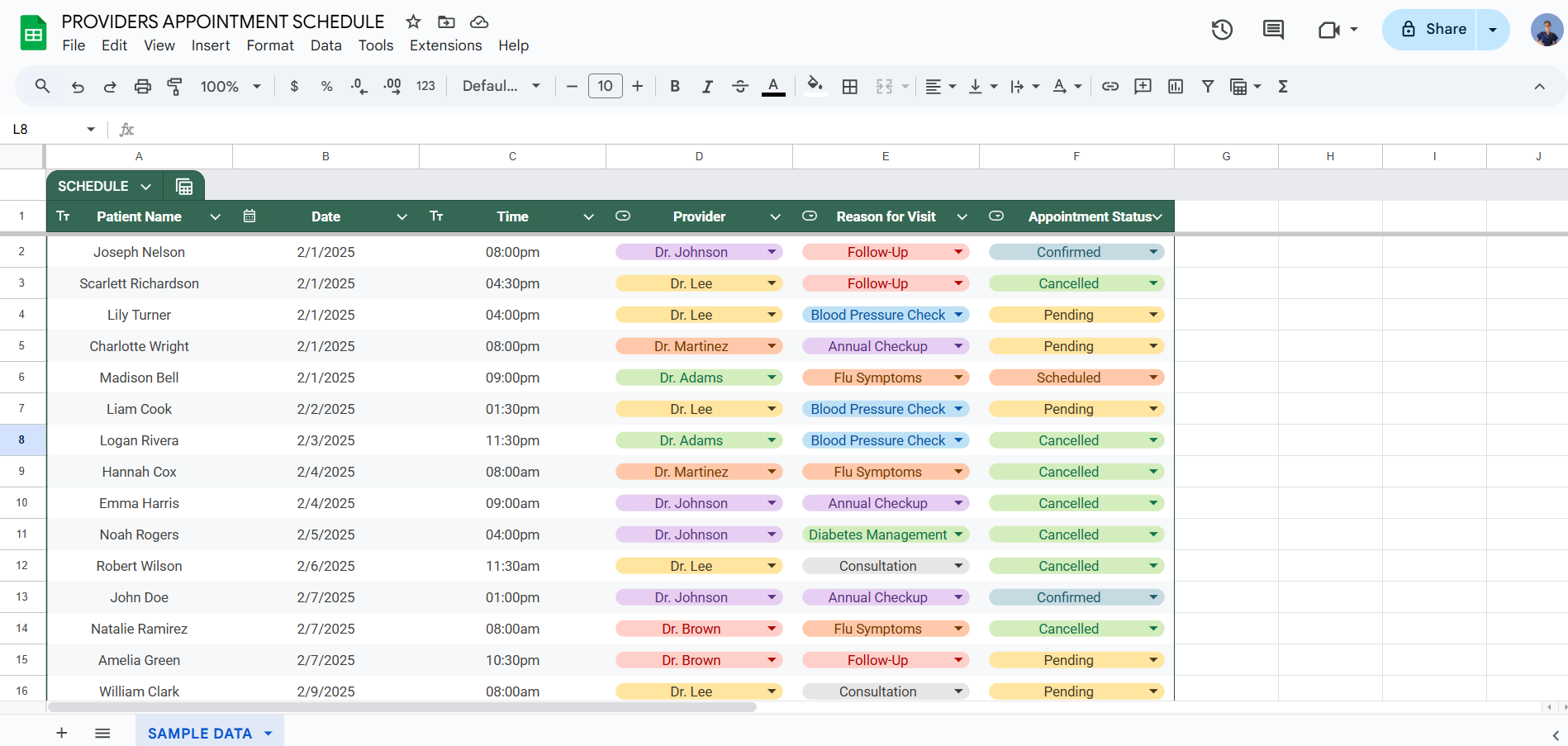Add a new sheet
The height and width of the screenshot is (746, 1568).
pyautogui.click(x=62, y=733)
